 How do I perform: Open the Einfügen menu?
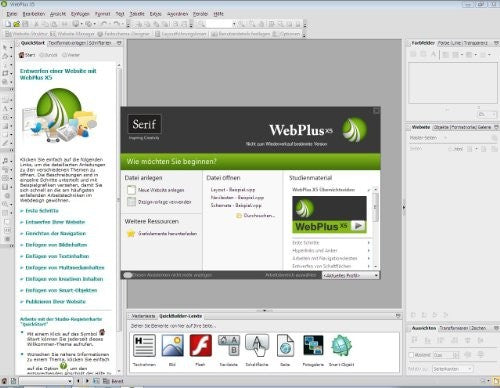pyautogui.click(x=80, y=14)
